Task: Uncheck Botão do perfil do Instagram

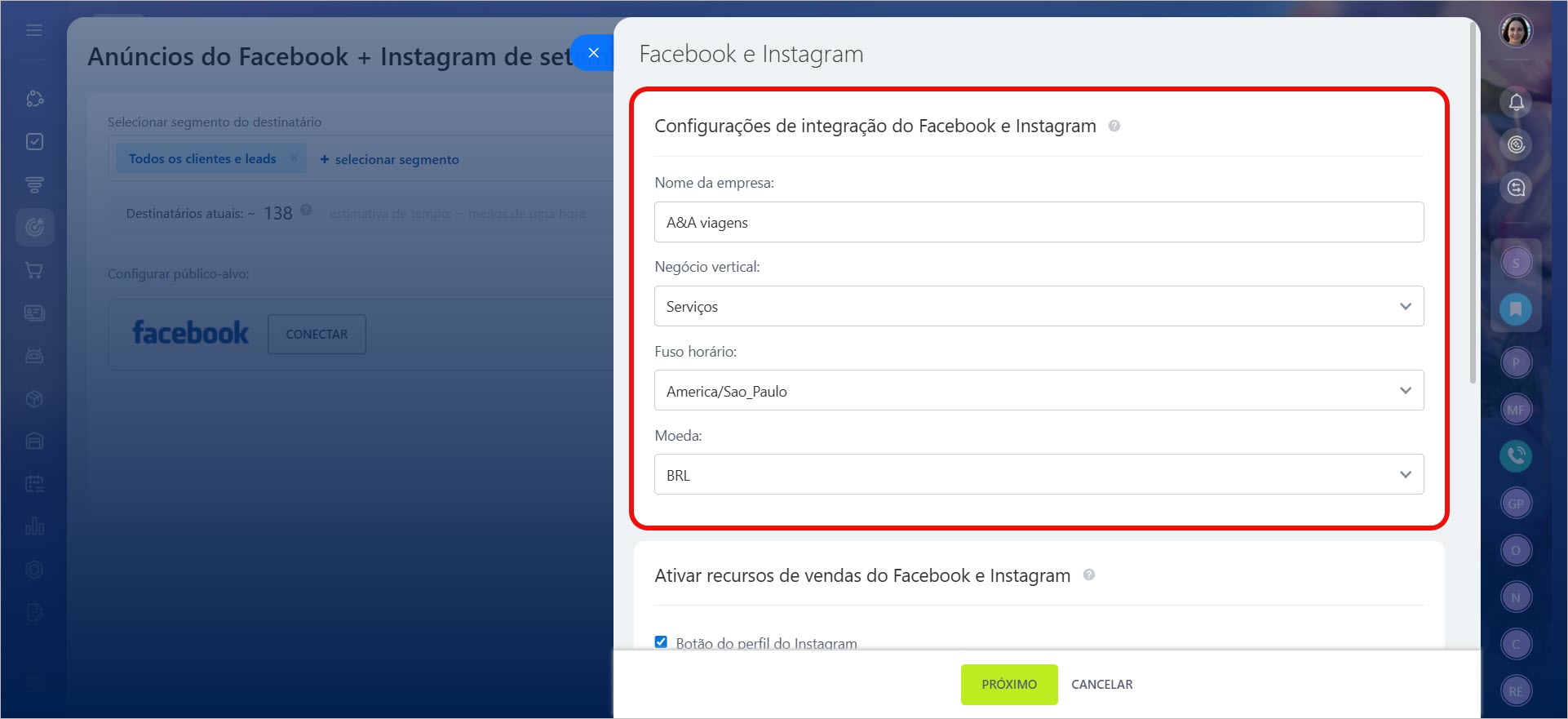Action: point(661,642)
